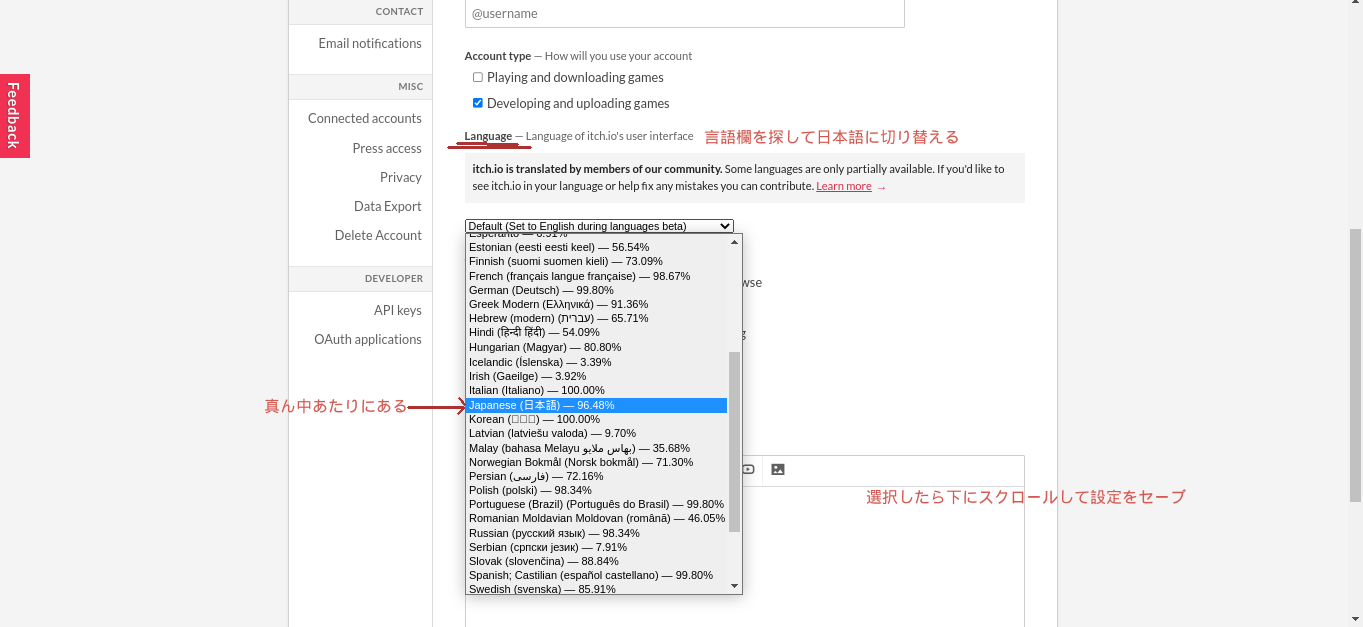Screen dimensions: 1363x627
Task: Choose Greek Modern language option
Action: click(597, 304)
